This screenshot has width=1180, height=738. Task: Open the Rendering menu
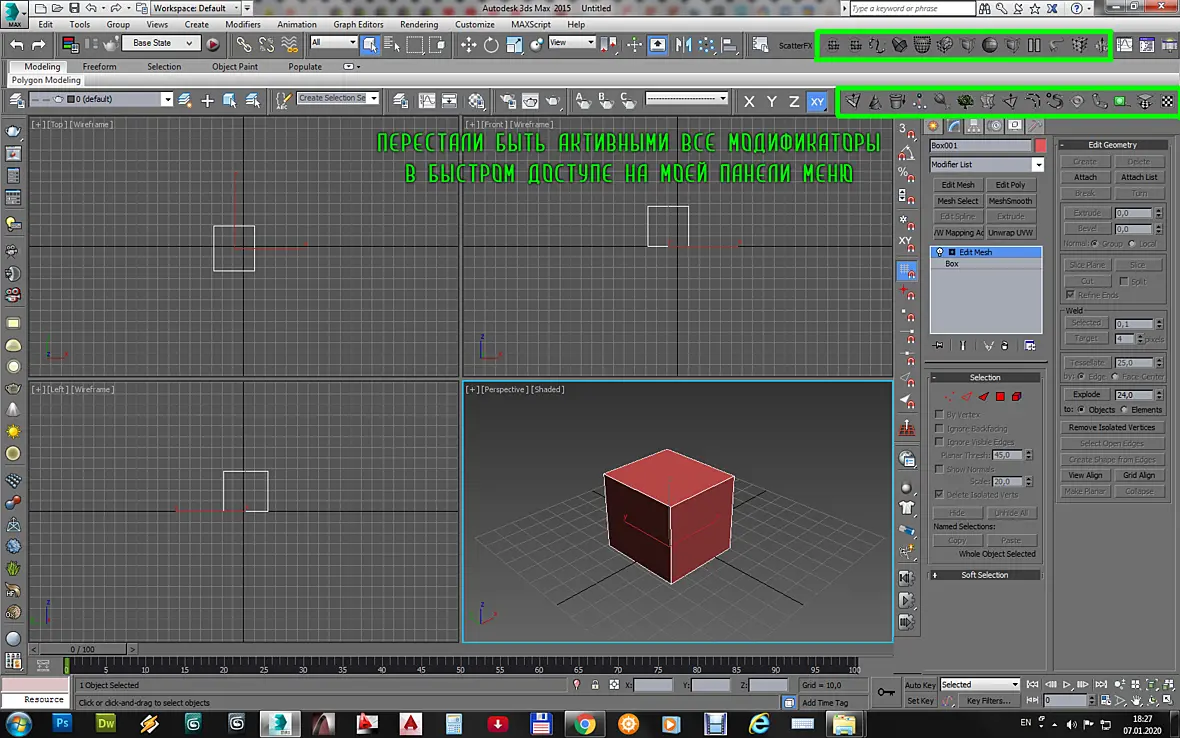(x=419, y=24)
